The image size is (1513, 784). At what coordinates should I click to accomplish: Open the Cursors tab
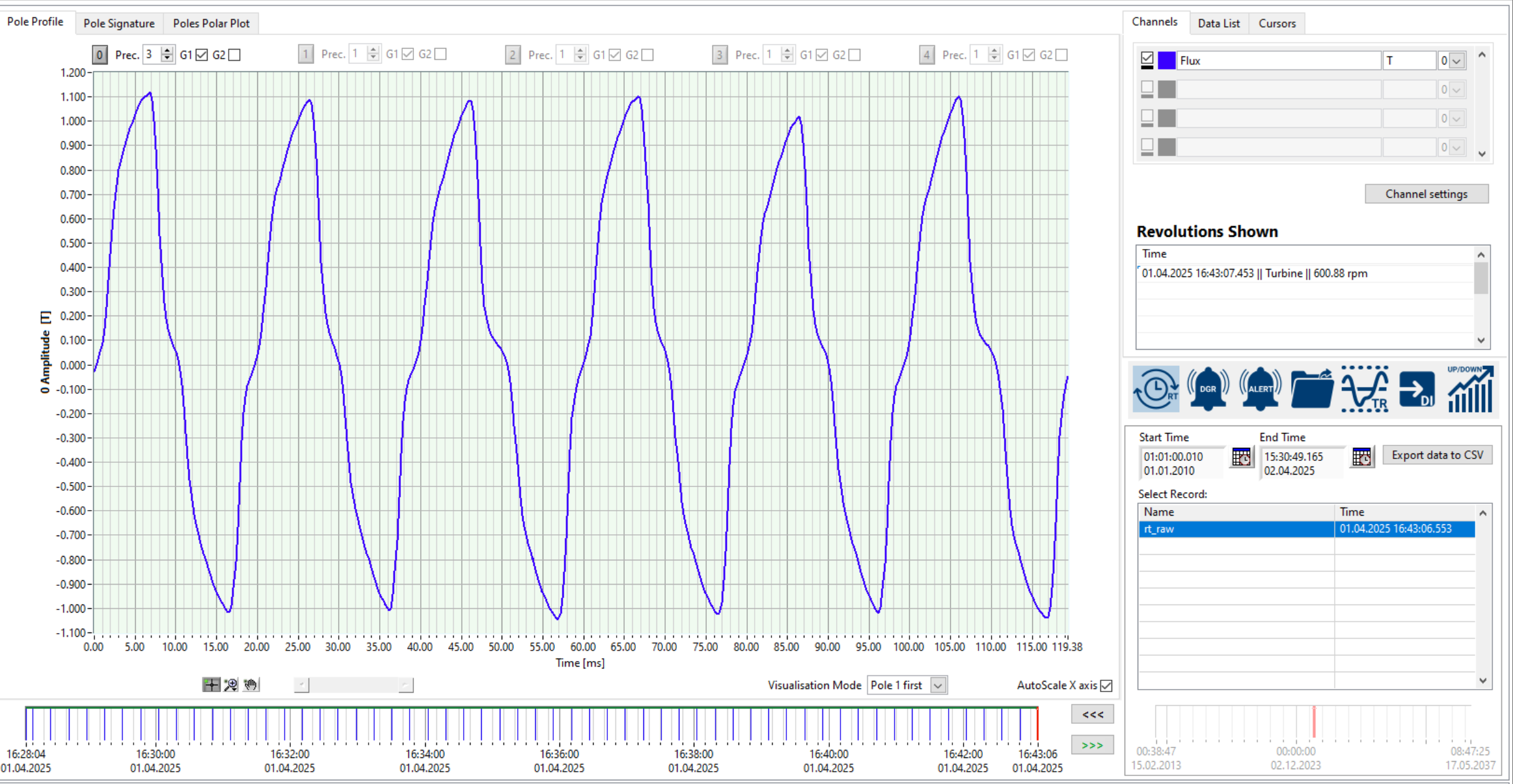[x=1277, y=23]
